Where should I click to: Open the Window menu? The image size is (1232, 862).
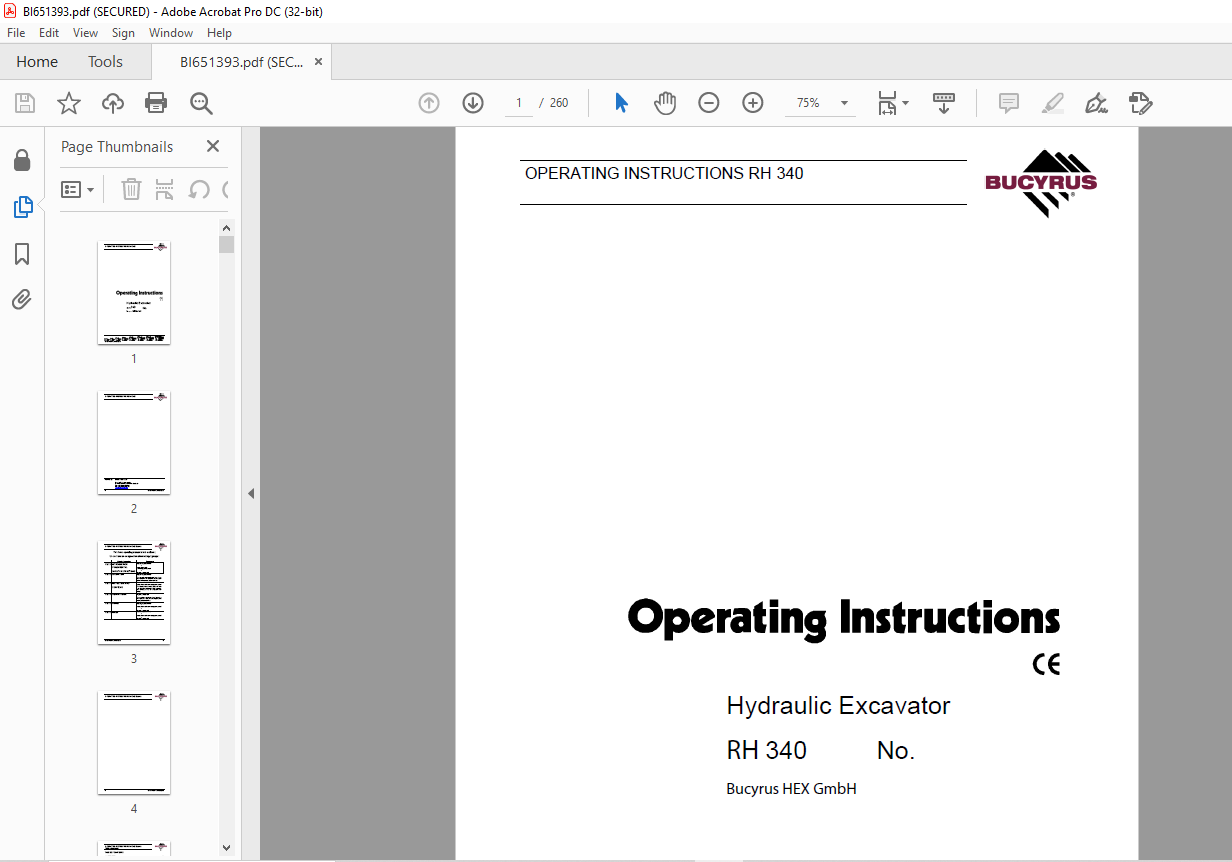(171, 33)
